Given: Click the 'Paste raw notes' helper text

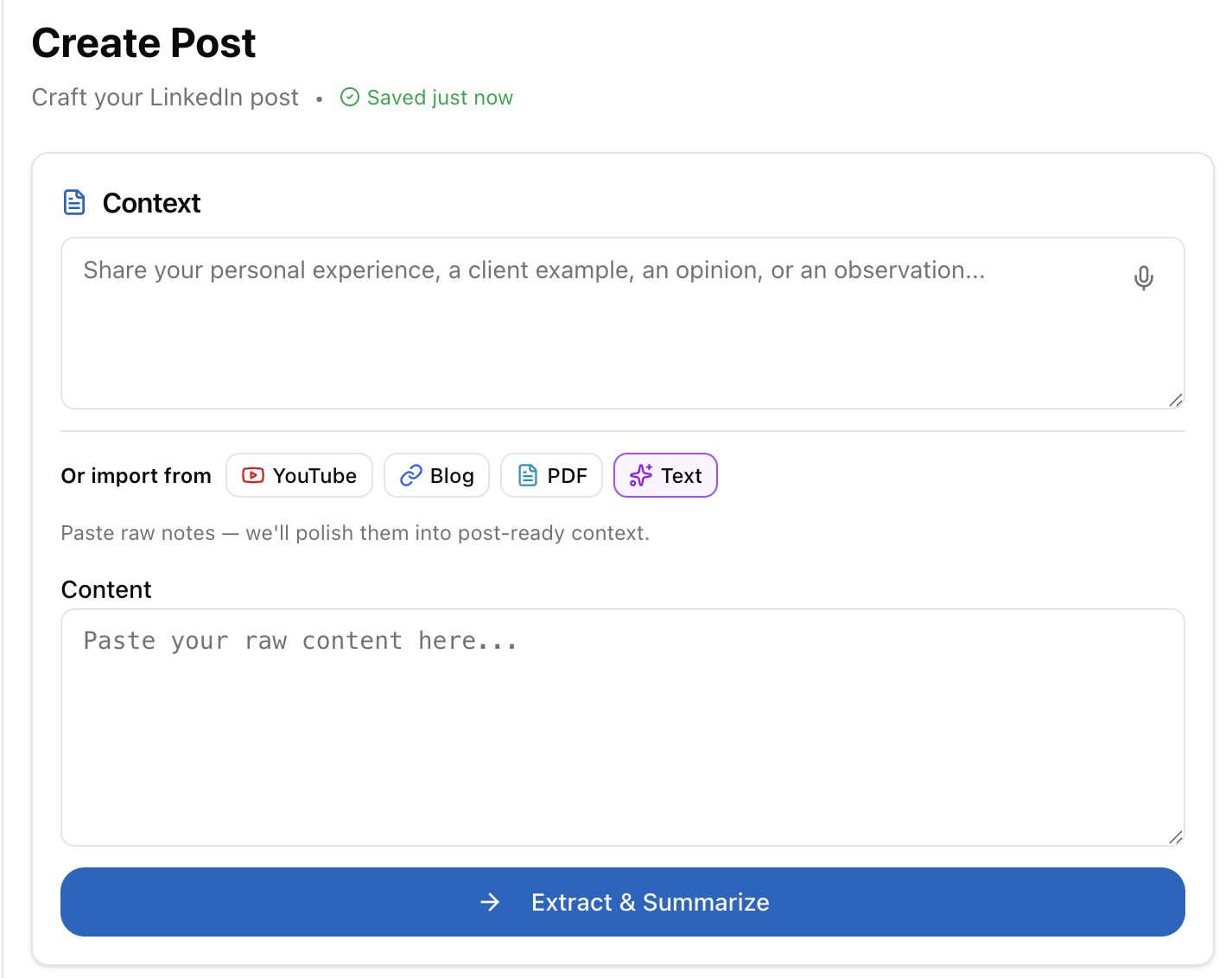Looking at the screenshot, I should click(x=355, y=533).
